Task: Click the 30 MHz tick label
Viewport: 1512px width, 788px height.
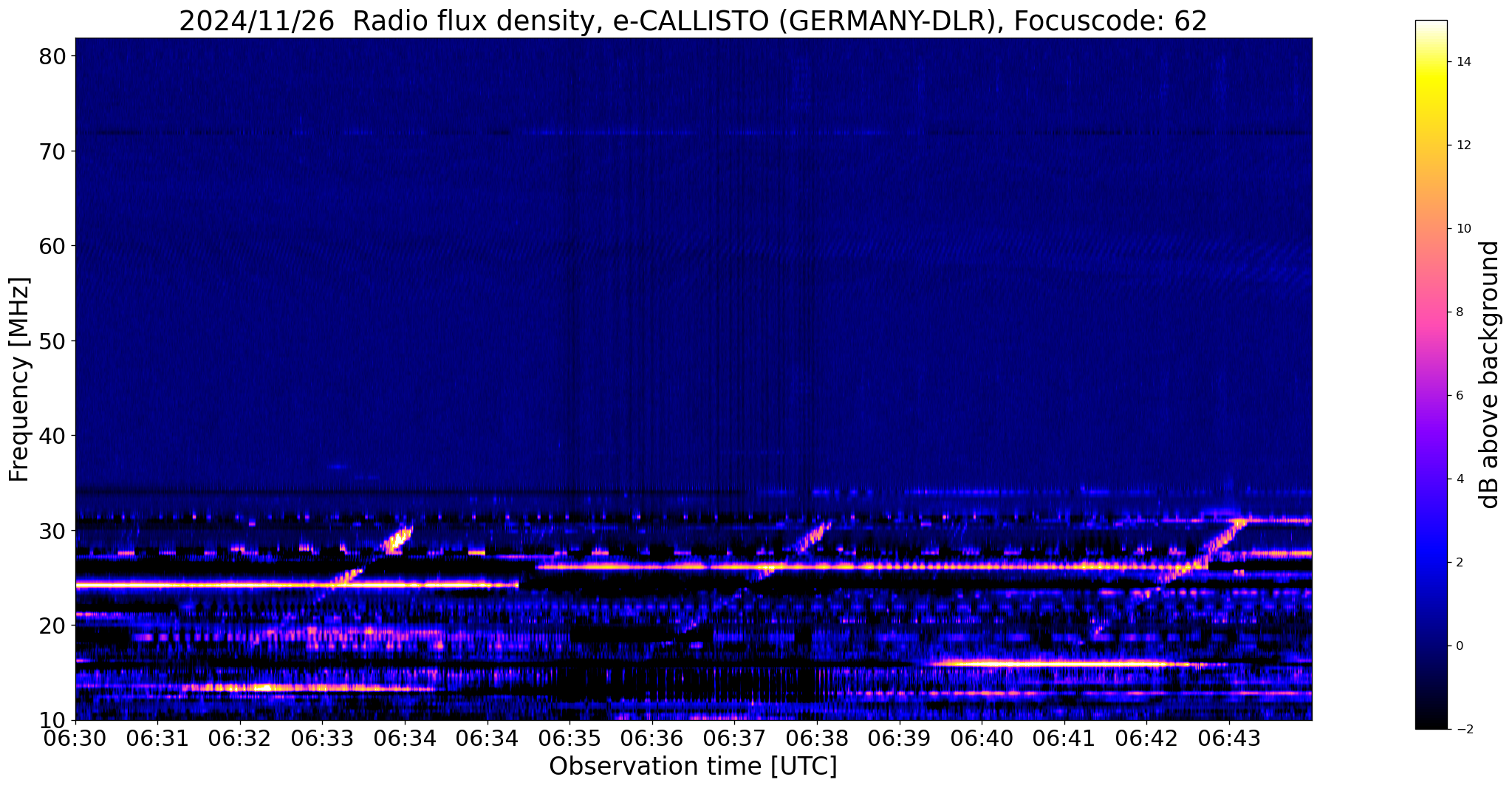Action: [x=53, y=530]
